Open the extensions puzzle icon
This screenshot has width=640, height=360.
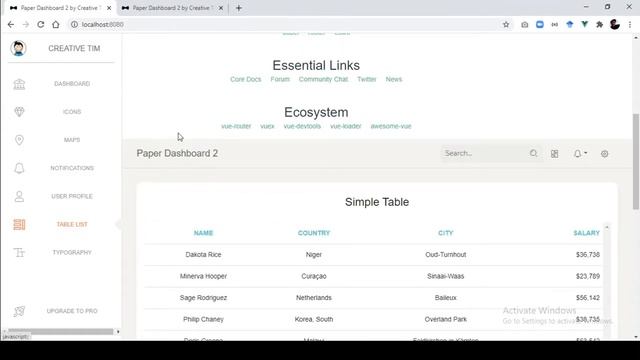[599, 24]
